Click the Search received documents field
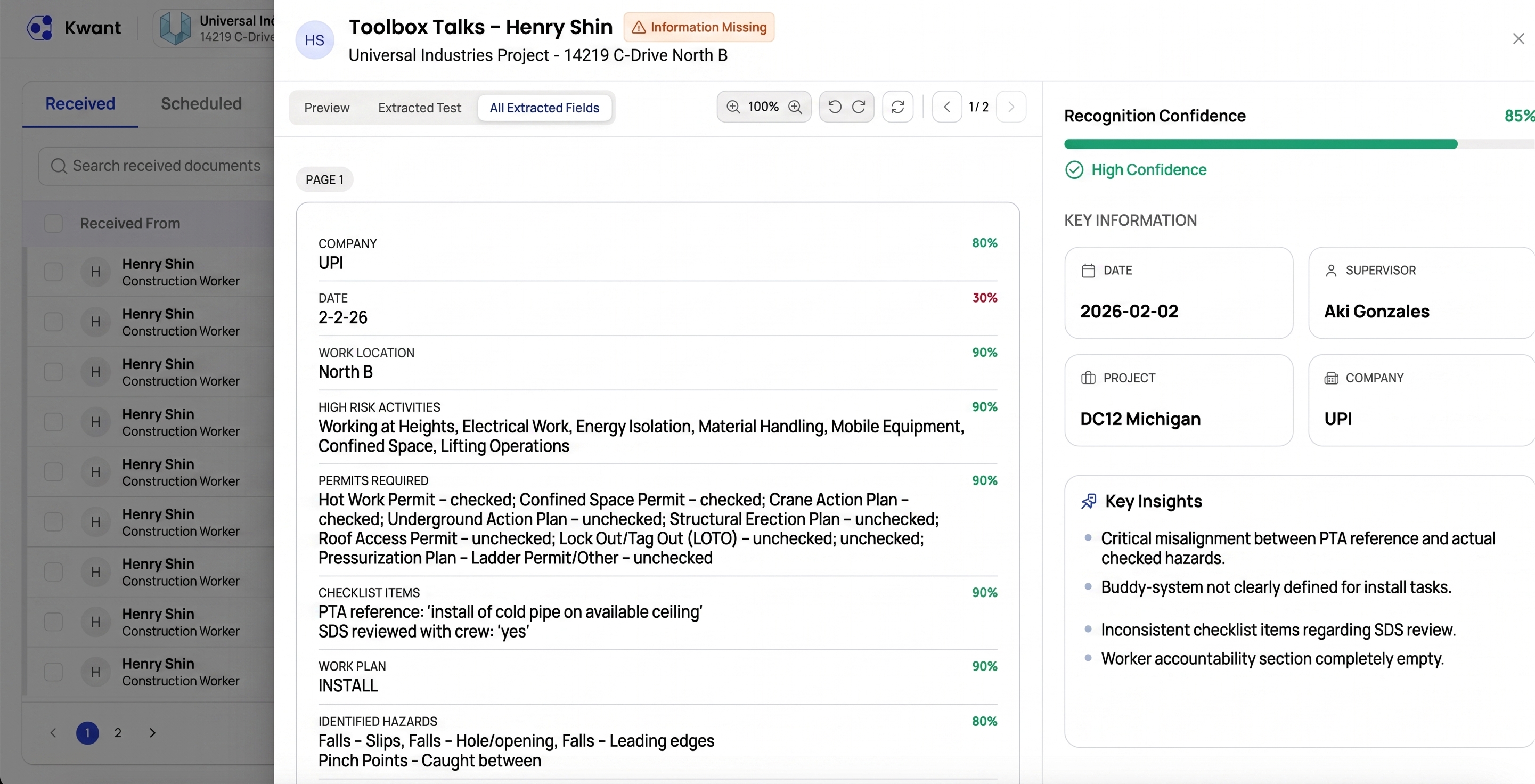Screen dimensions: 1535x784 coord(156,166)
